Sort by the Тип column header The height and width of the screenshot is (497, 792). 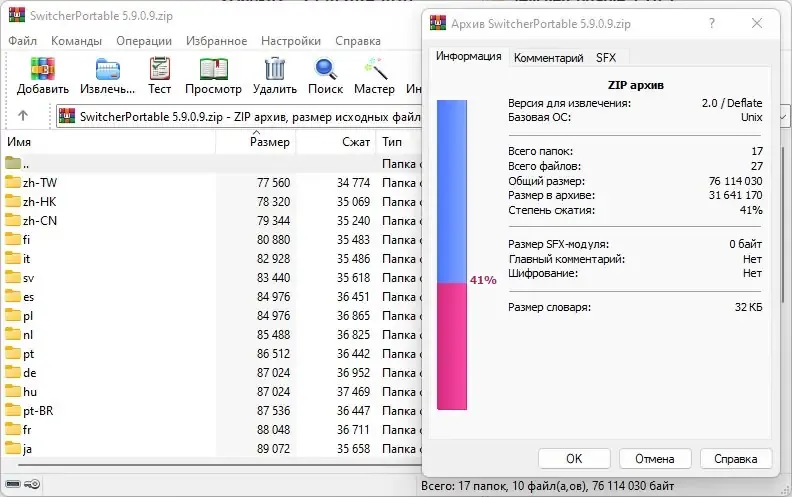point(399,142)
